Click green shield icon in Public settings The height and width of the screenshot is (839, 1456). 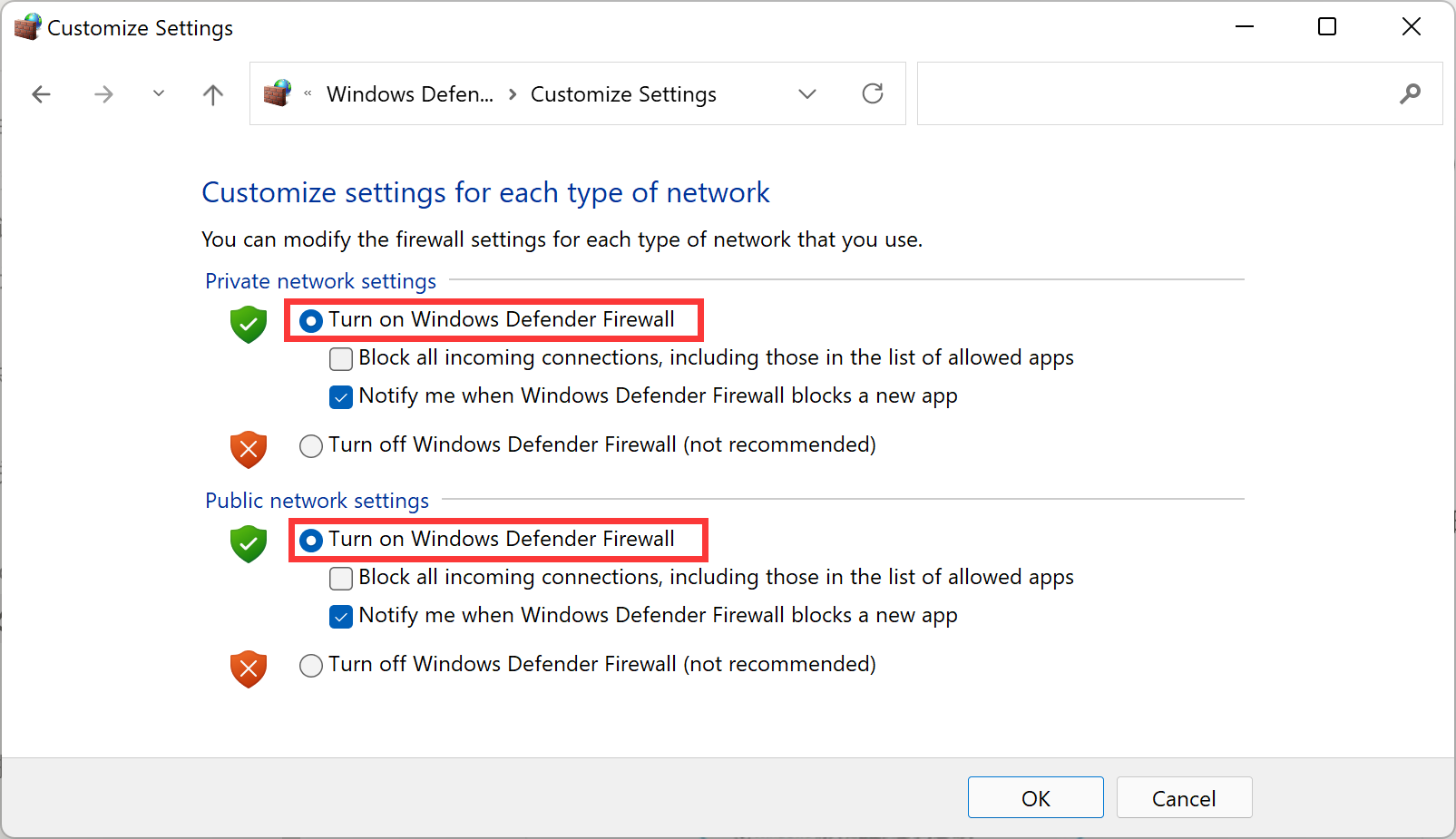[x=249, y=543]
